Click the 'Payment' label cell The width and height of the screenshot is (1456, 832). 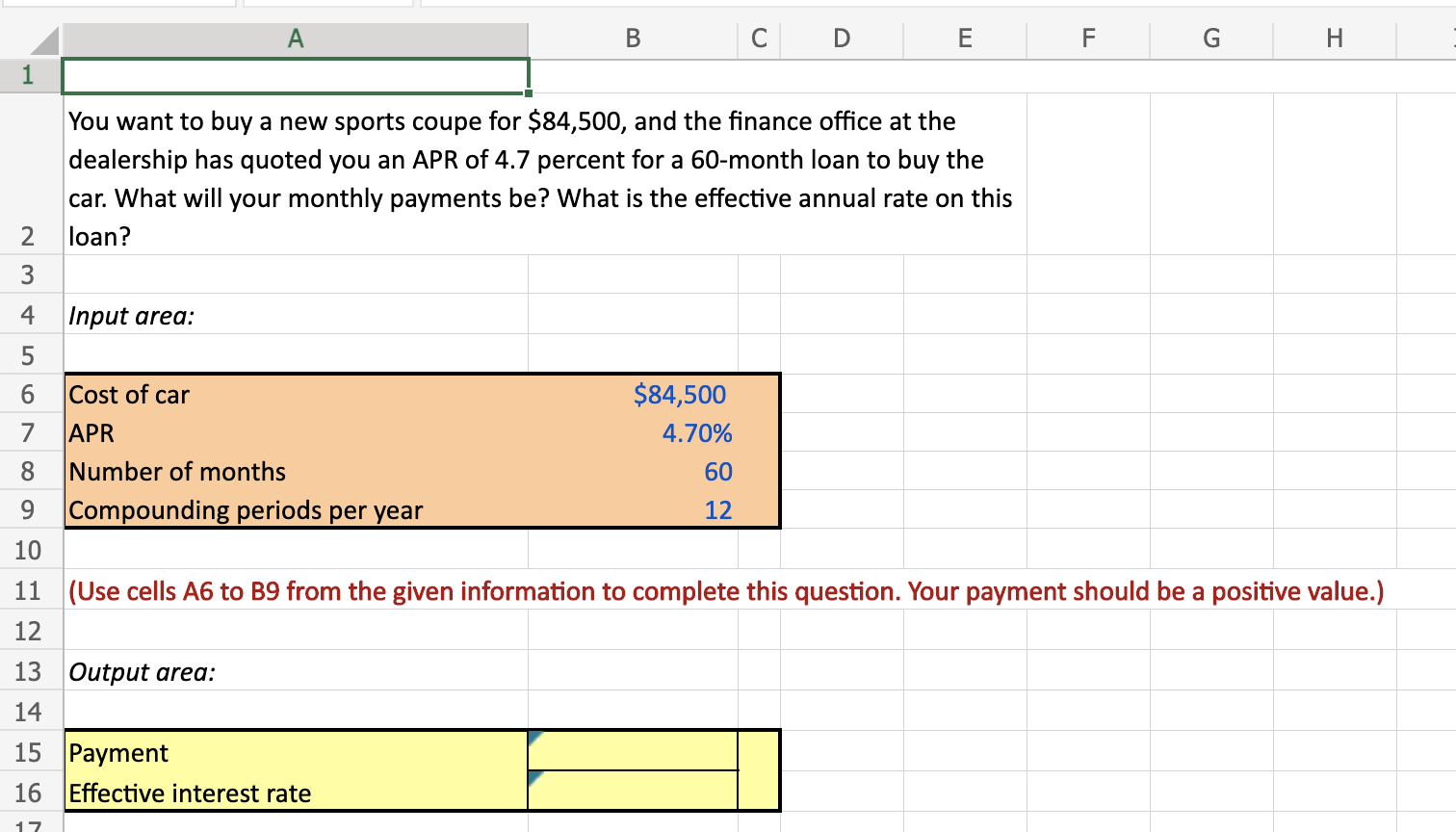coord(296,752)
